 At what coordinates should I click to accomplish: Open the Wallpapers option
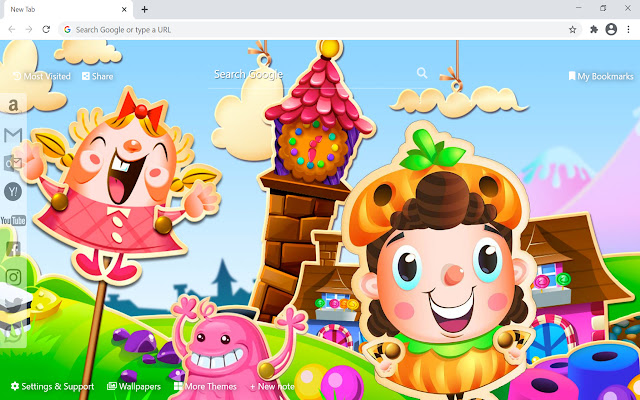click(134, 386)
